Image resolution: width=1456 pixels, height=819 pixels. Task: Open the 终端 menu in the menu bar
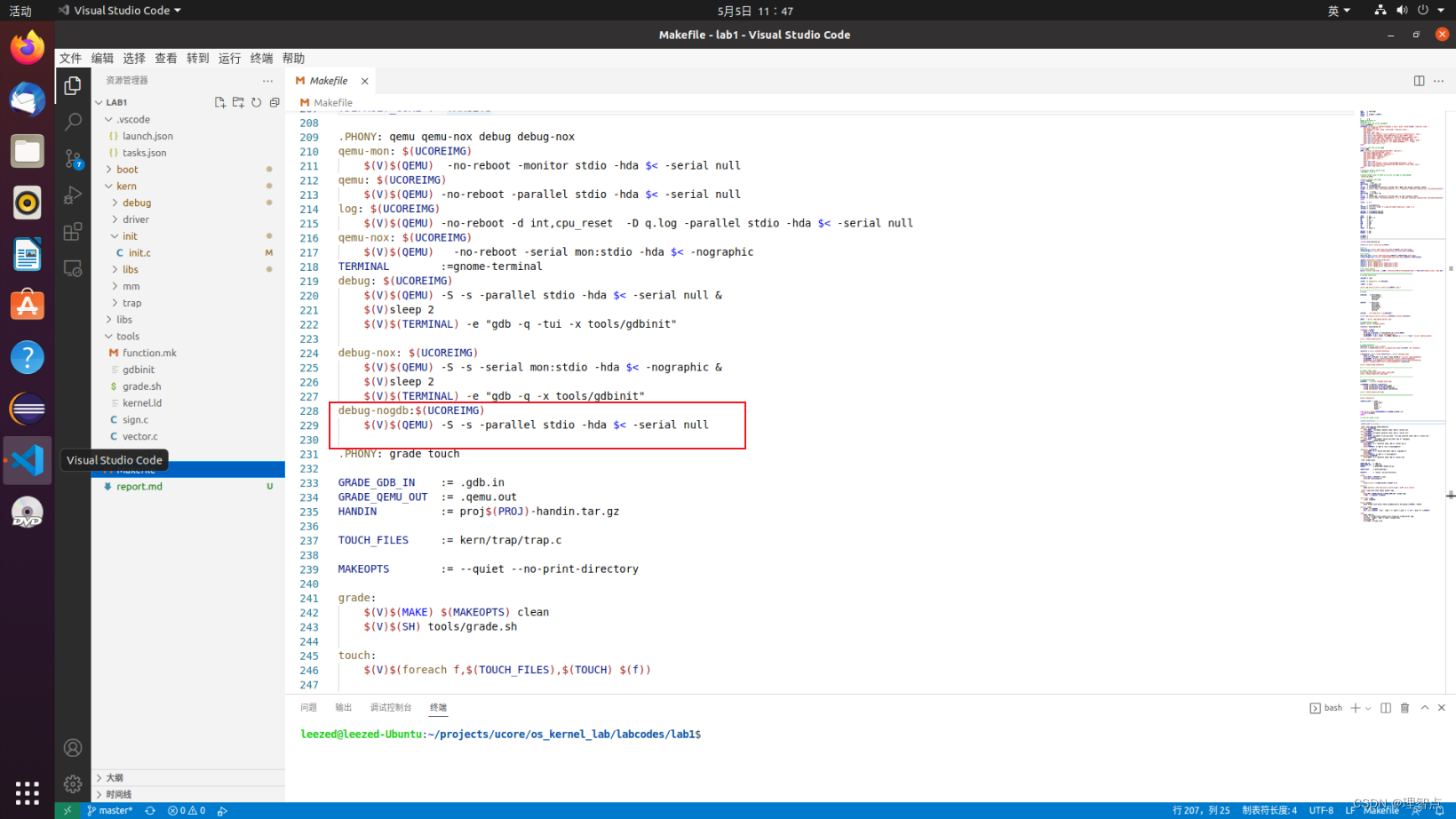tap(261, 58)
